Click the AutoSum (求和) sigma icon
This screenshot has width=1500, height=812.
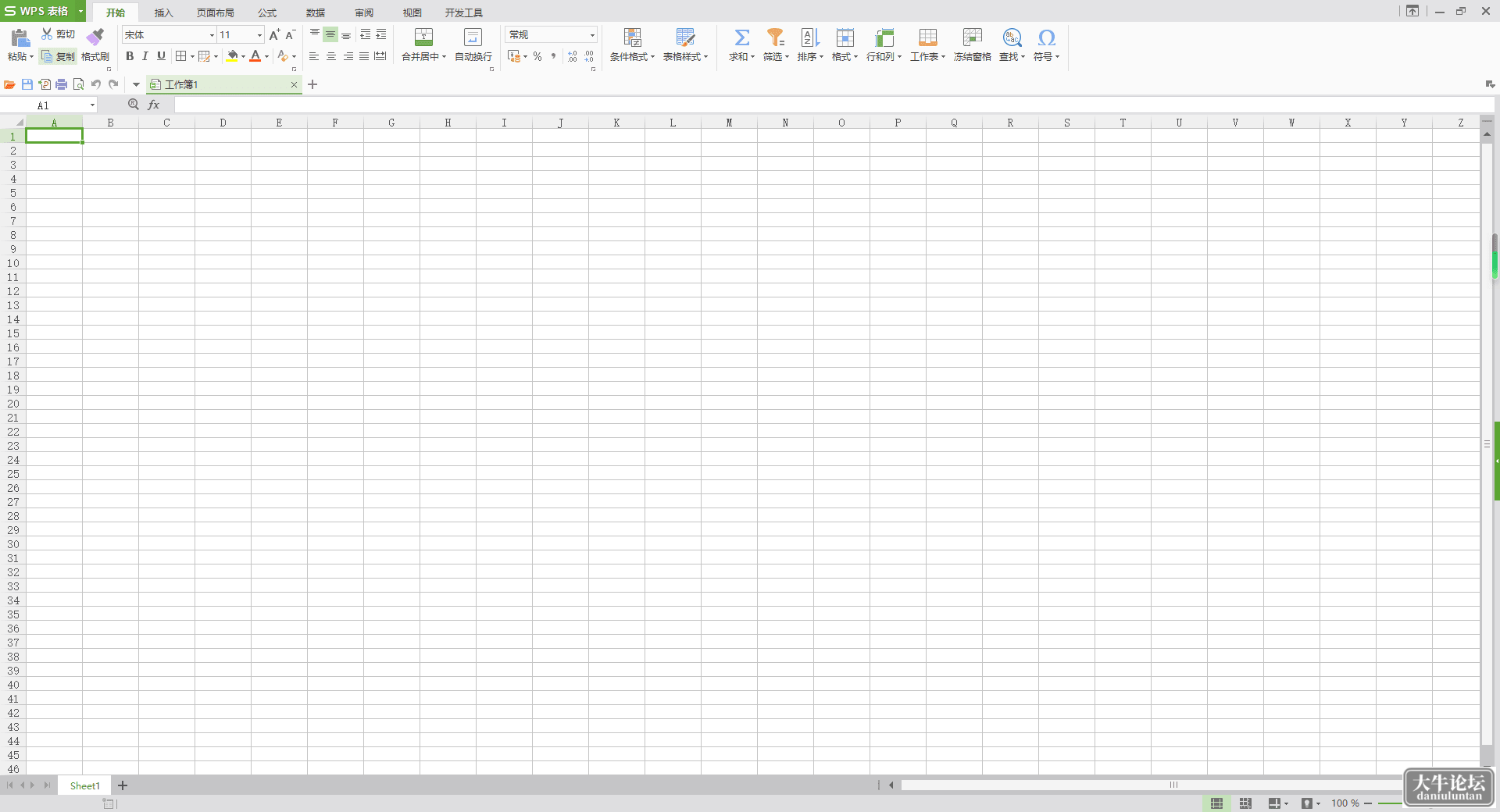(741, 37)
